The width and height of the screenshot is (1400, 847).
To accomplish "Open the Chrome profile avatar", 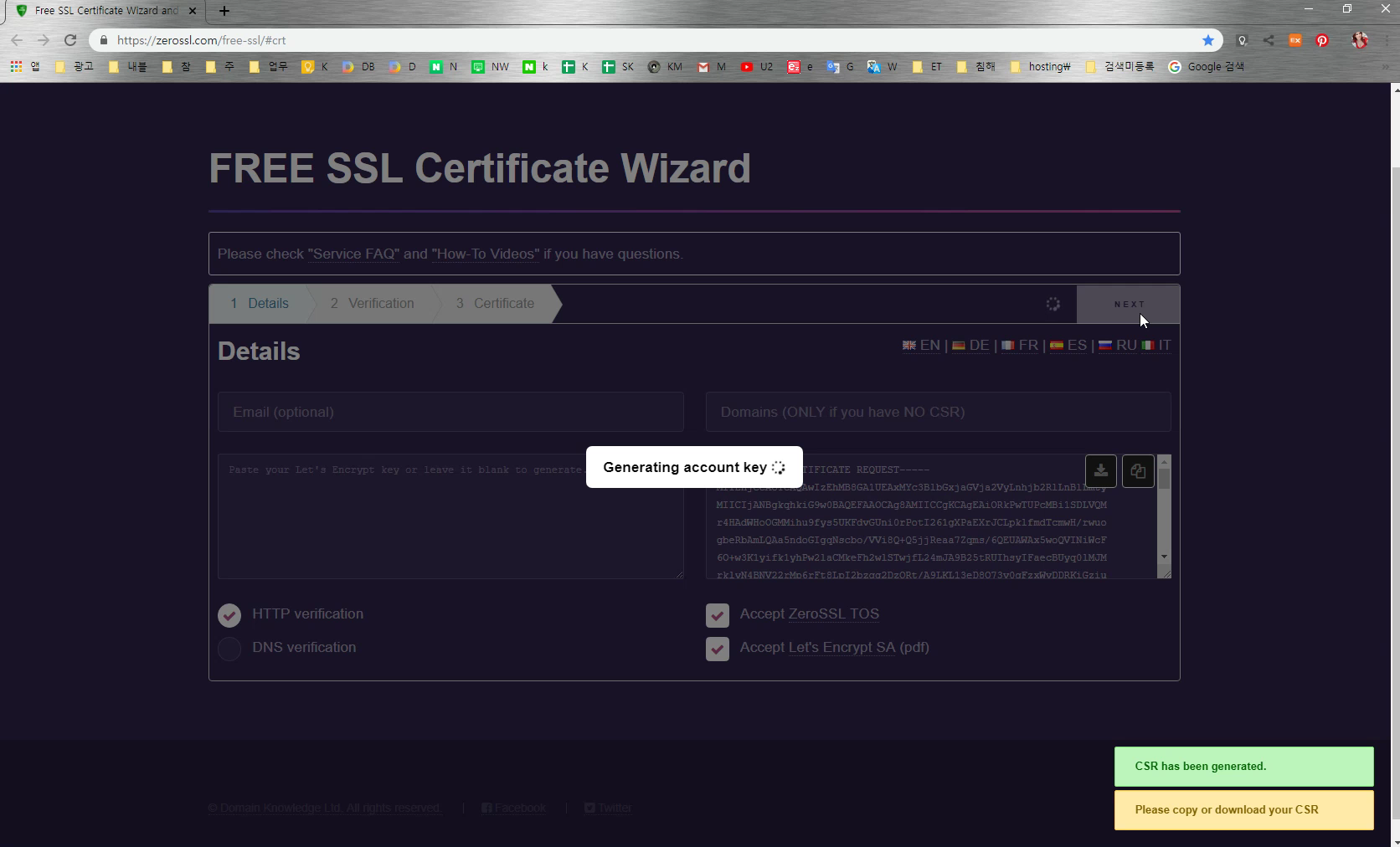I will [1360, 40].
